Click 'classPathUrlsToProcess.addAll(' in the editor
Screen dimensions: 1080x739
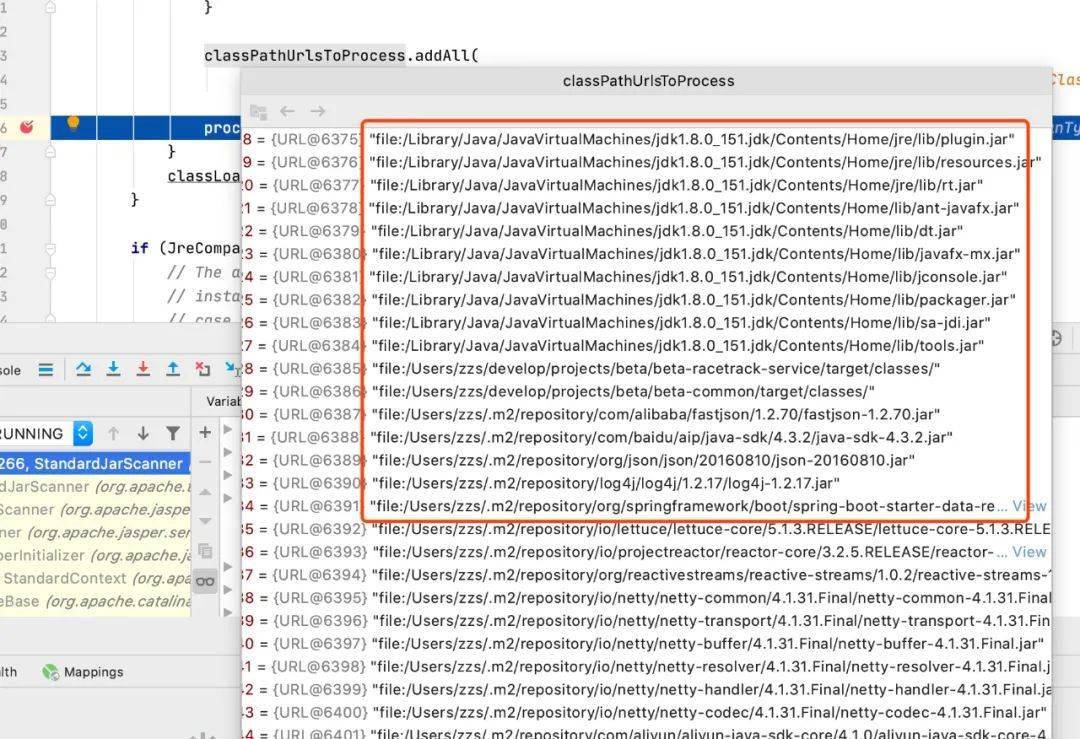coord(341,55)
